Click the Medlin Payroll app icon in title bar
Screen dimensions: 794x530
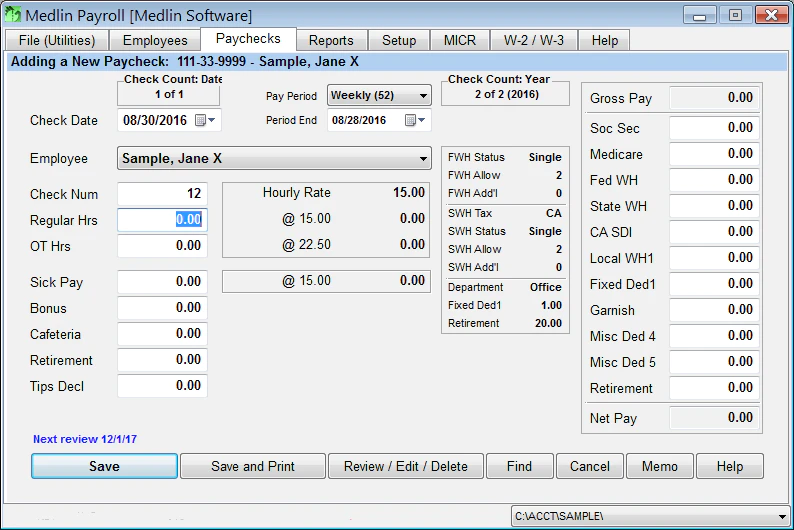pyautogui.click(x=12, y=15)
